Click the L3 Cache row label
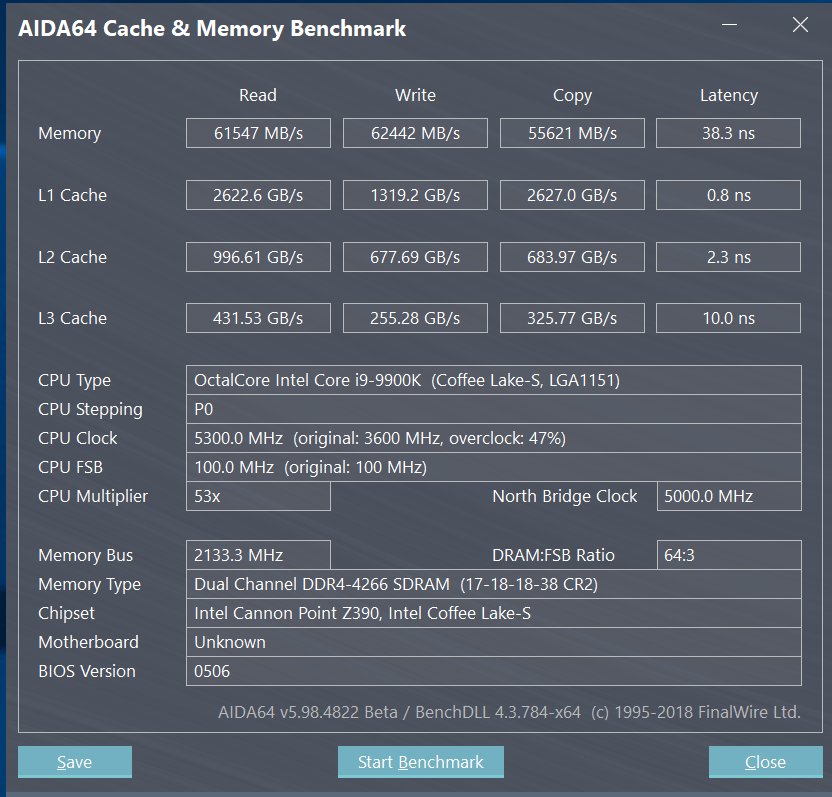832x797 pixels. coord(73,318)
